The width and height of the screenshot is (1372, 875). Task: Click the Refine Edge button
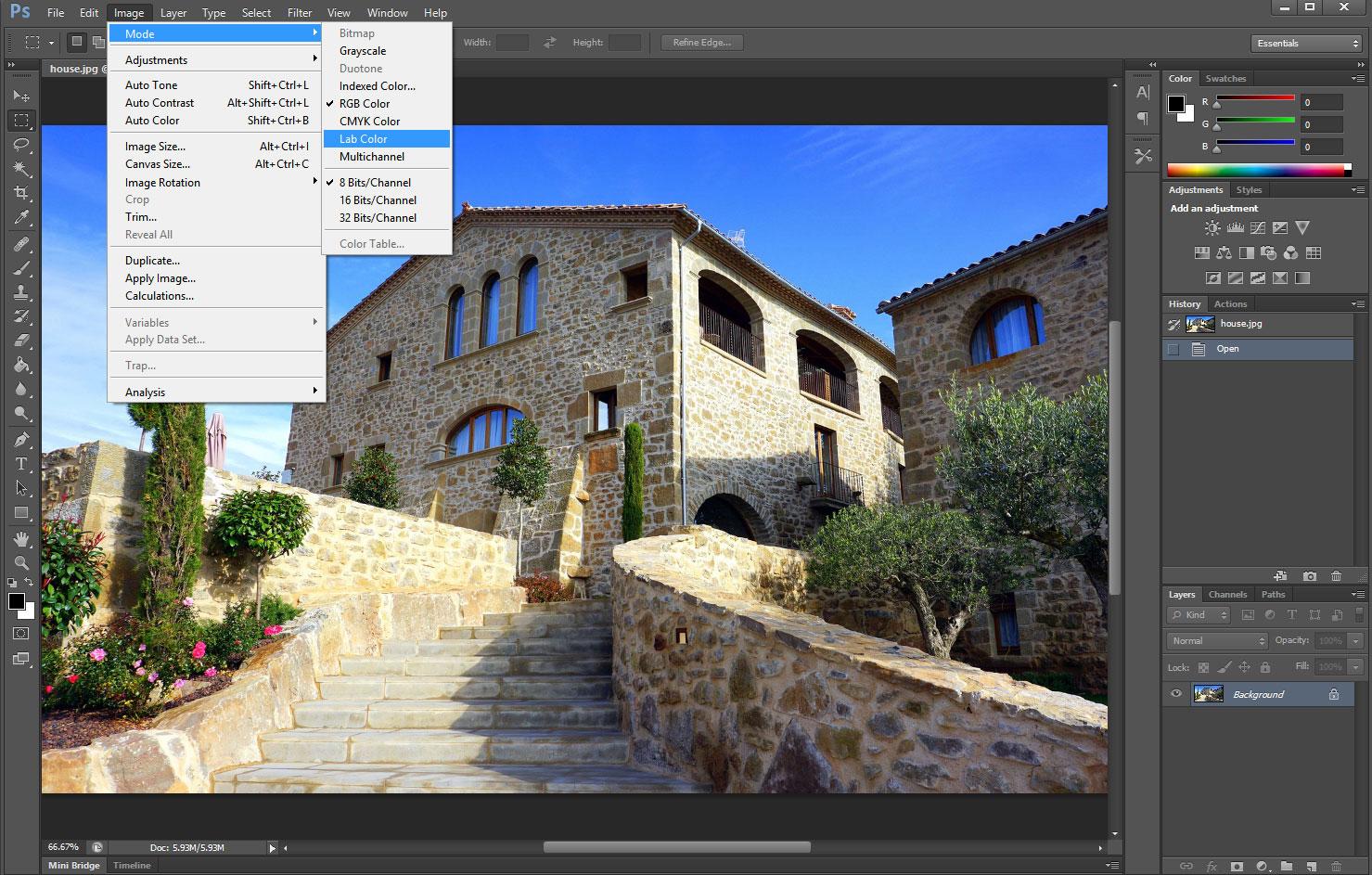[701, 42]
